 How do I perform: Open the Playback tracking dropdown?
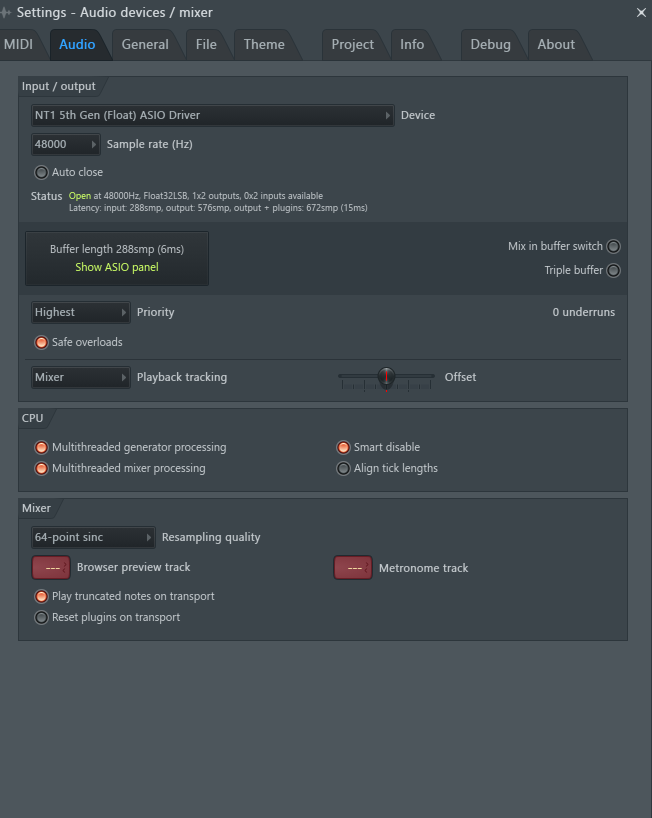coord(80,377)
